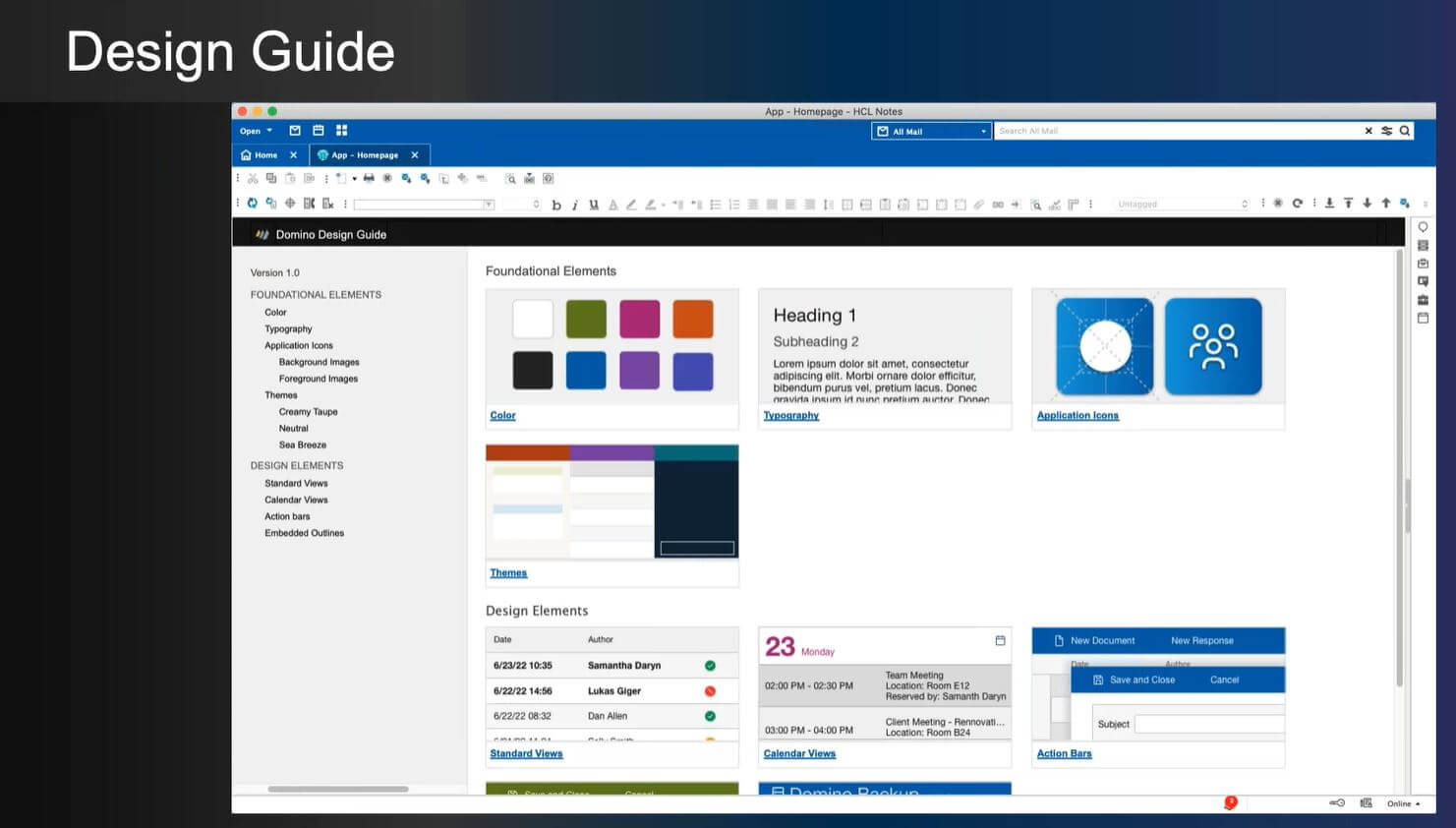Select Application Icons in the outline

[x=299, y=346]
